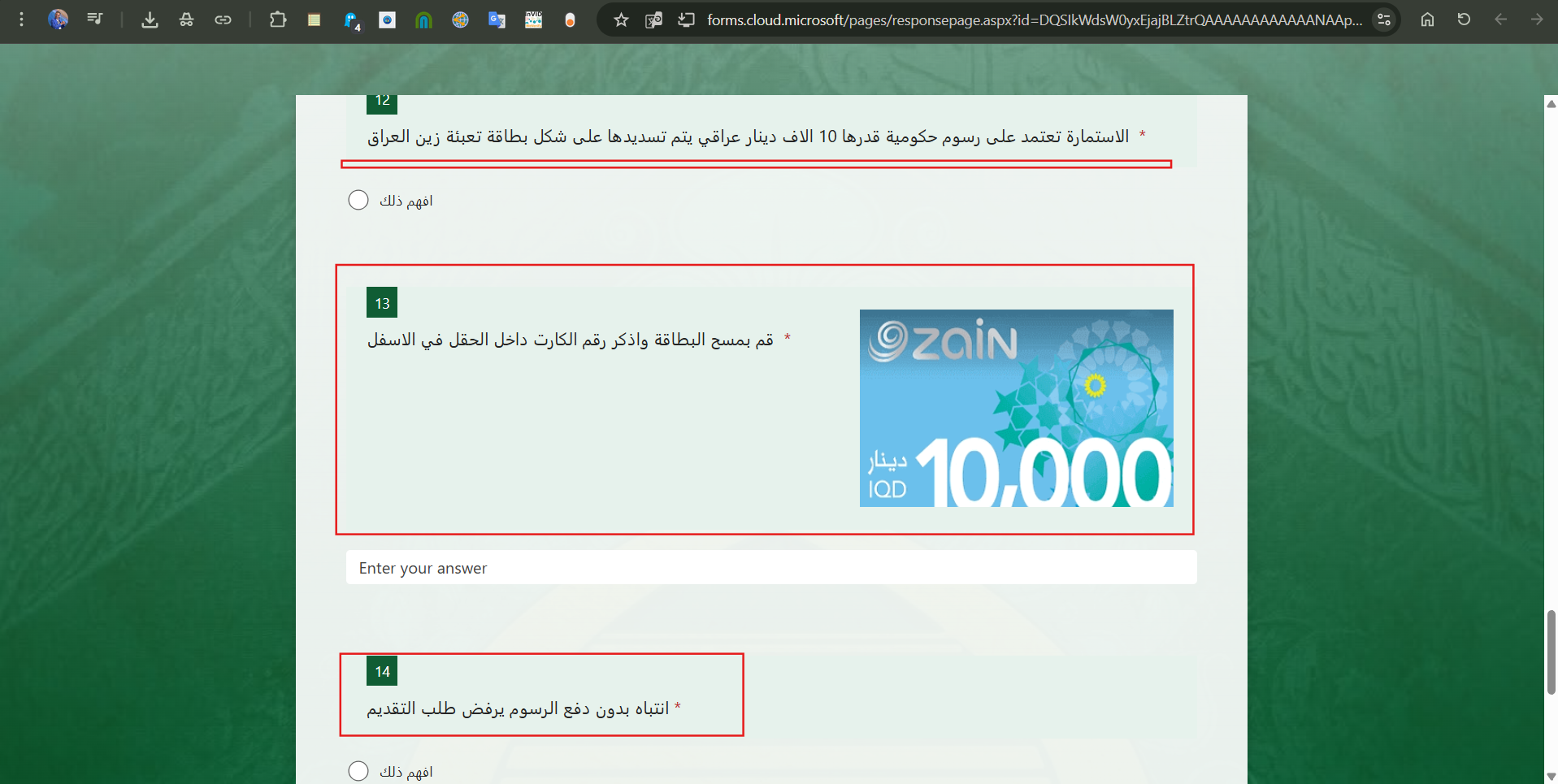
Task: Select افهم ذلك for question 12
Action: click(358, 199)
